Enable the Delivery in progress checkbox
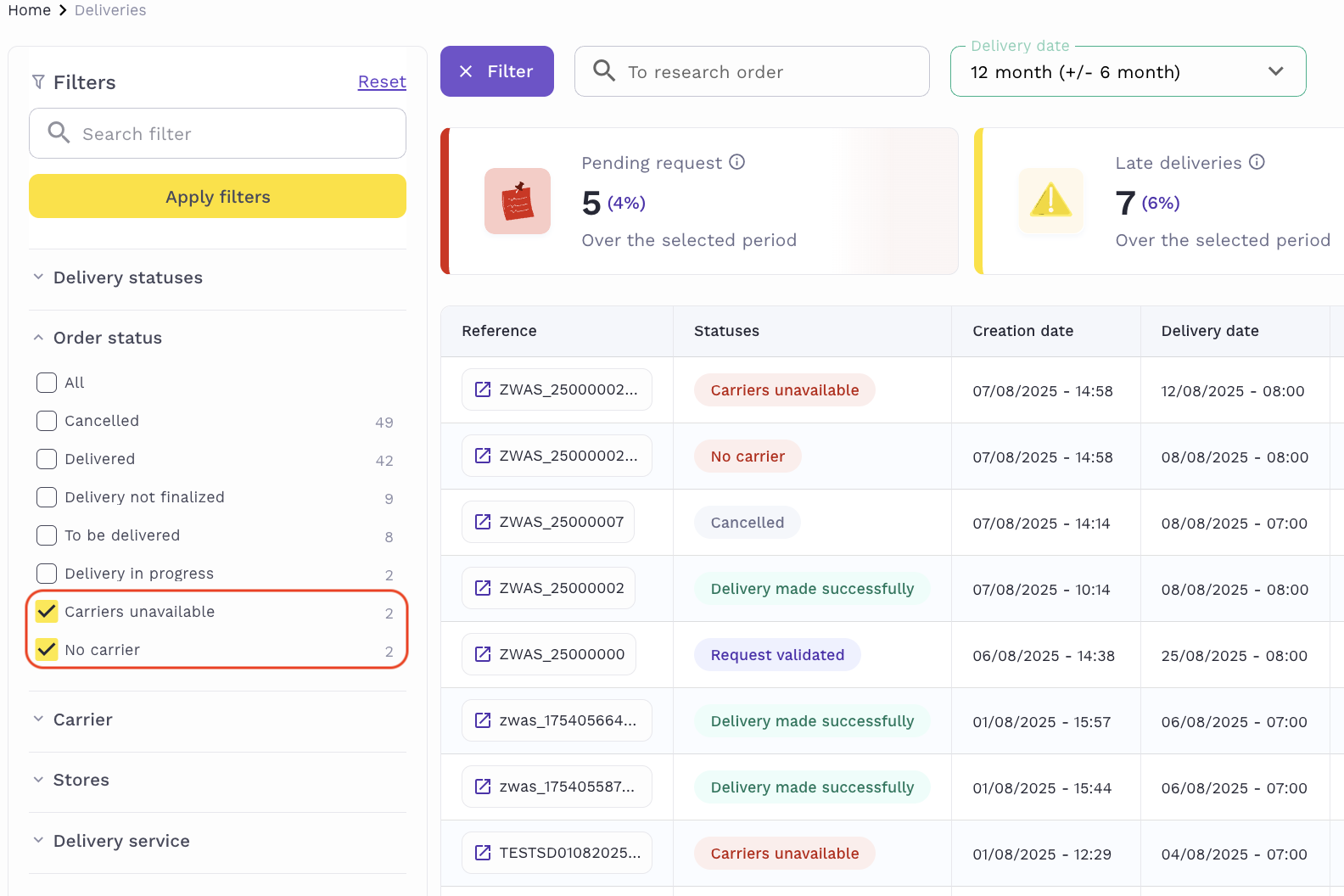This screenshot has height=896, width=1344. [x=47, y=574]
